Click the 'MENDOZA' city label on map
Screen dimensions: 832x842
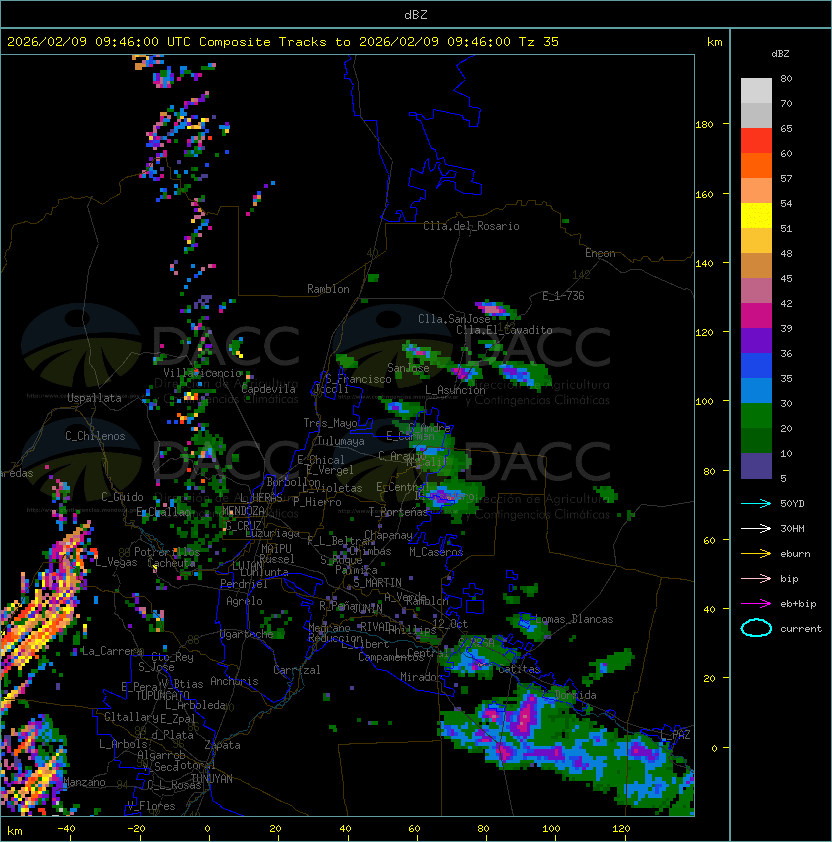(x=243, y=511)
